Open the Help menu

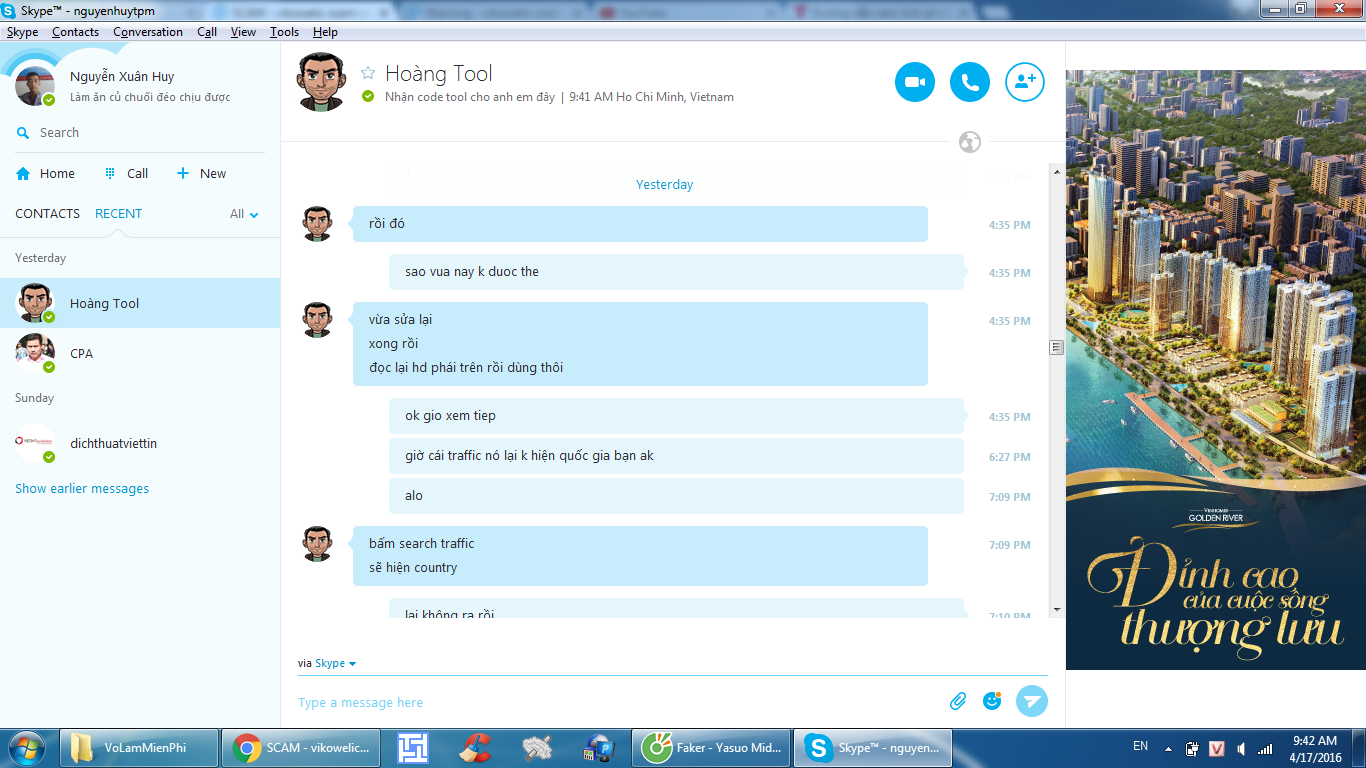pos(325,32)
